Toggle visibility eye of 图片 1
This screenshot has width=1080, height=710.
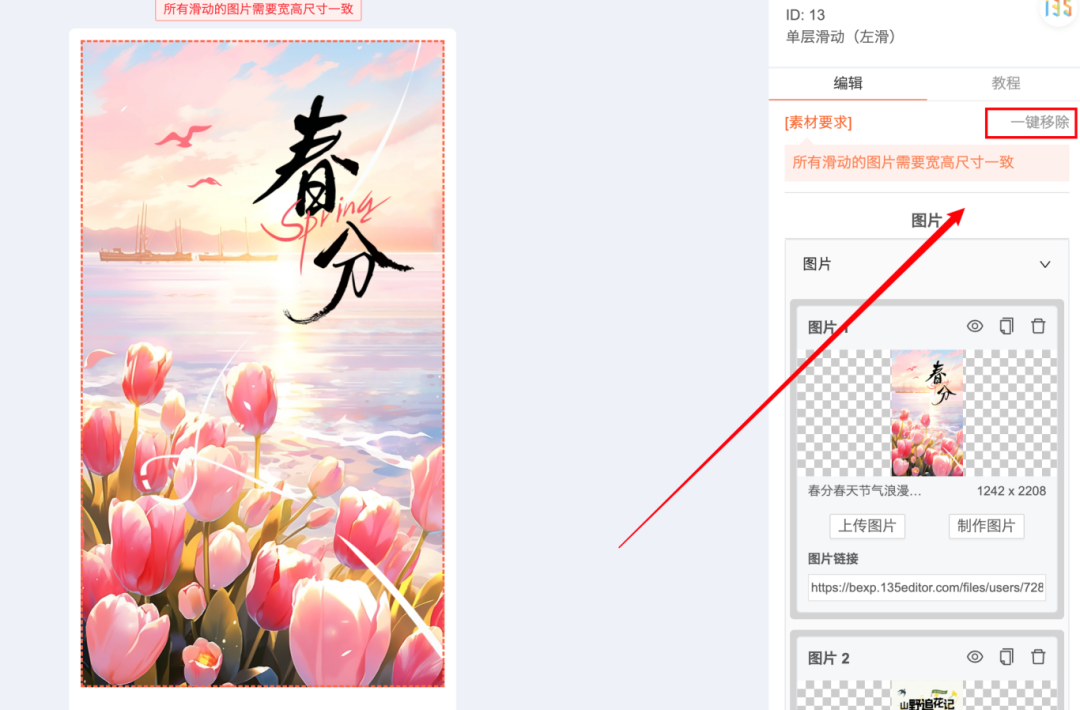pos(975,326)
